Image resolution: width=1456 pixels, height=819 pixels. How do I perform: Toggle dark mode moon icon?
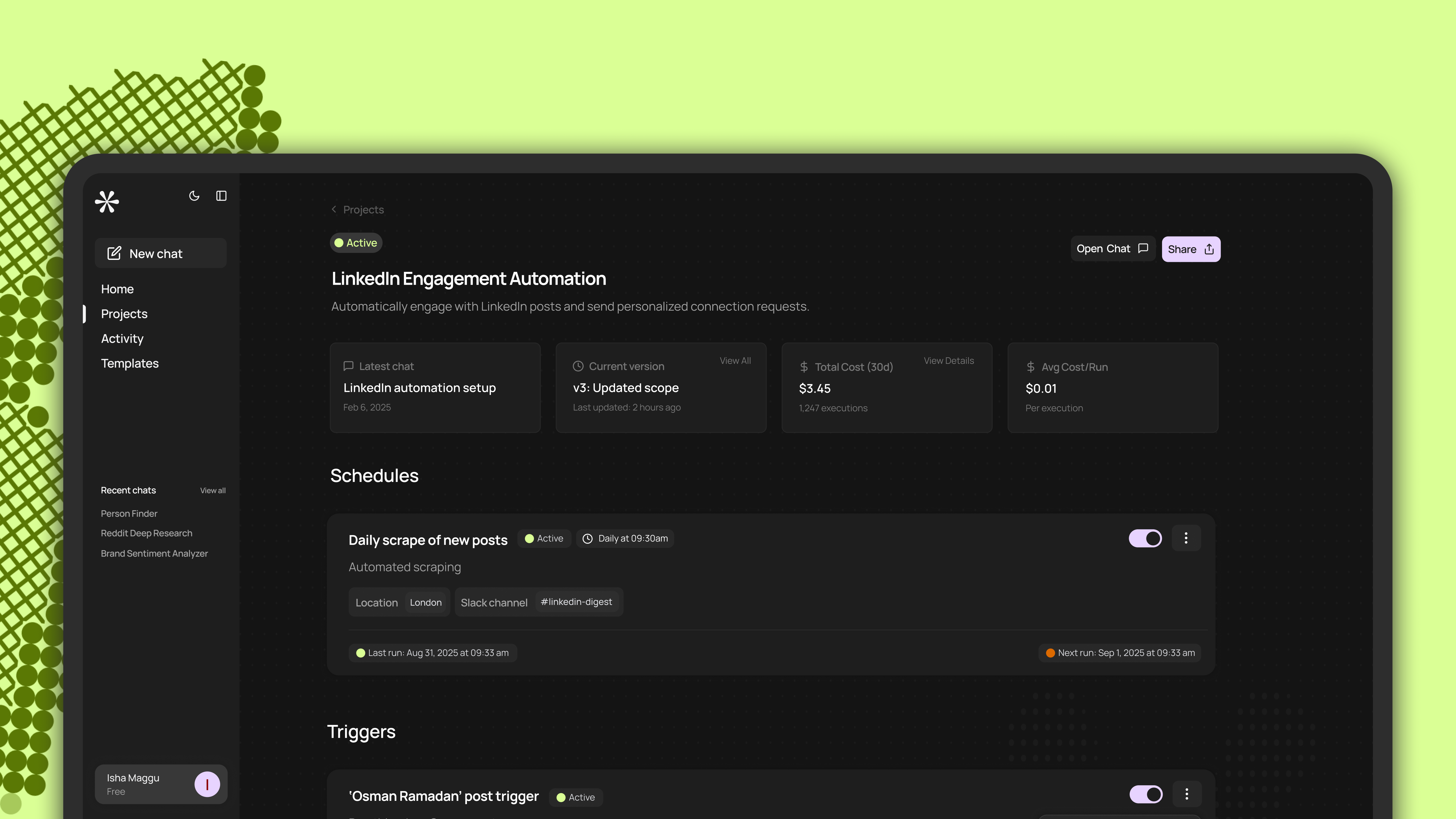pos(194,195)
